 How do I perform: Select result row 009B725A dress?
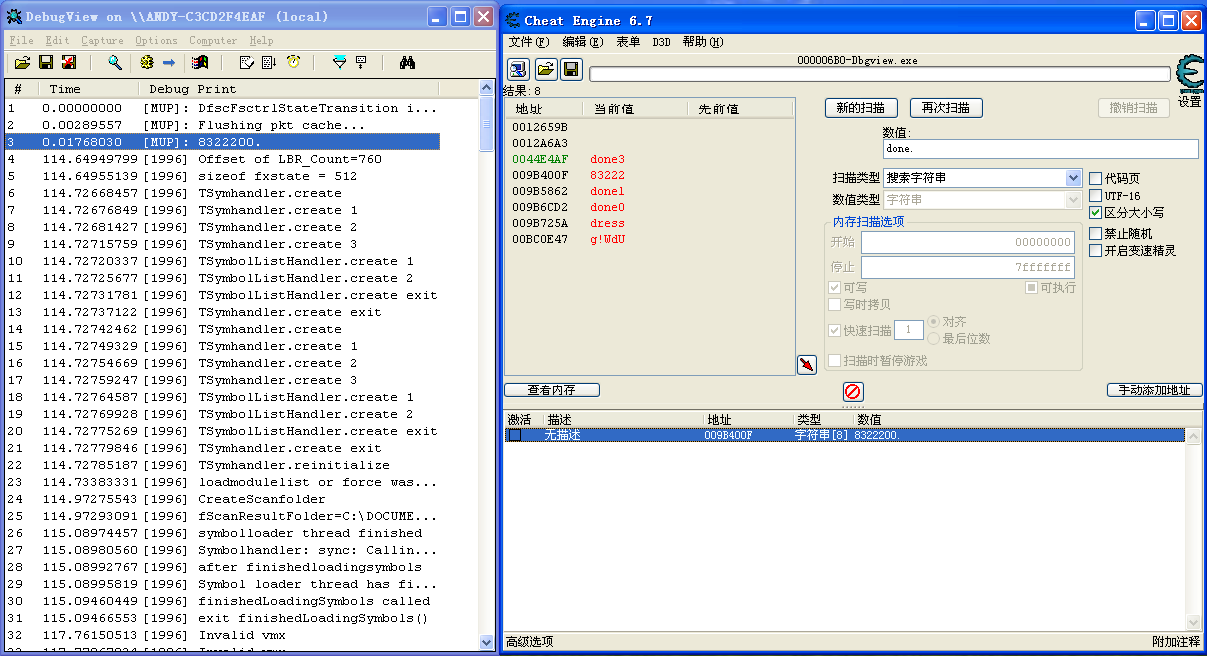pos(650,223)
